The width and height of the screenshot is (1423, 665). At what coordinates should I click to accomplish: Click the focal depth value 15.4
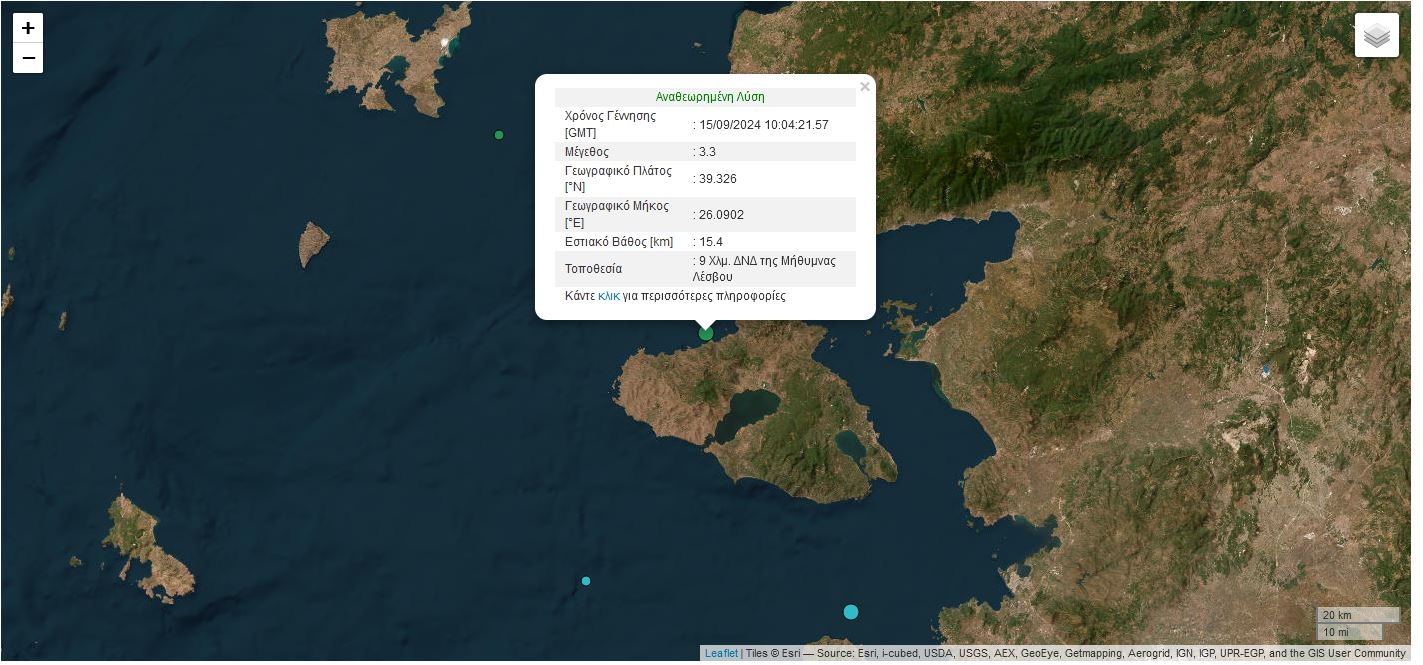tap(711, 242)
